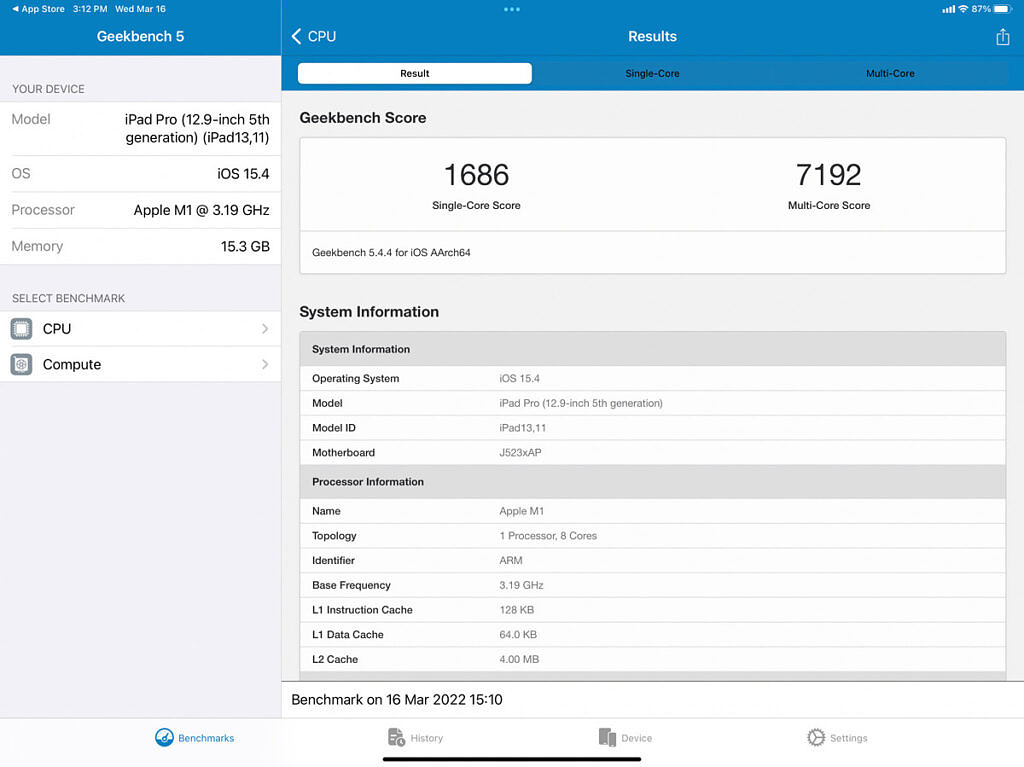Tap the 'Apple M1' processor Name value
Screen dimensions: 1024x767
(521, 511)
